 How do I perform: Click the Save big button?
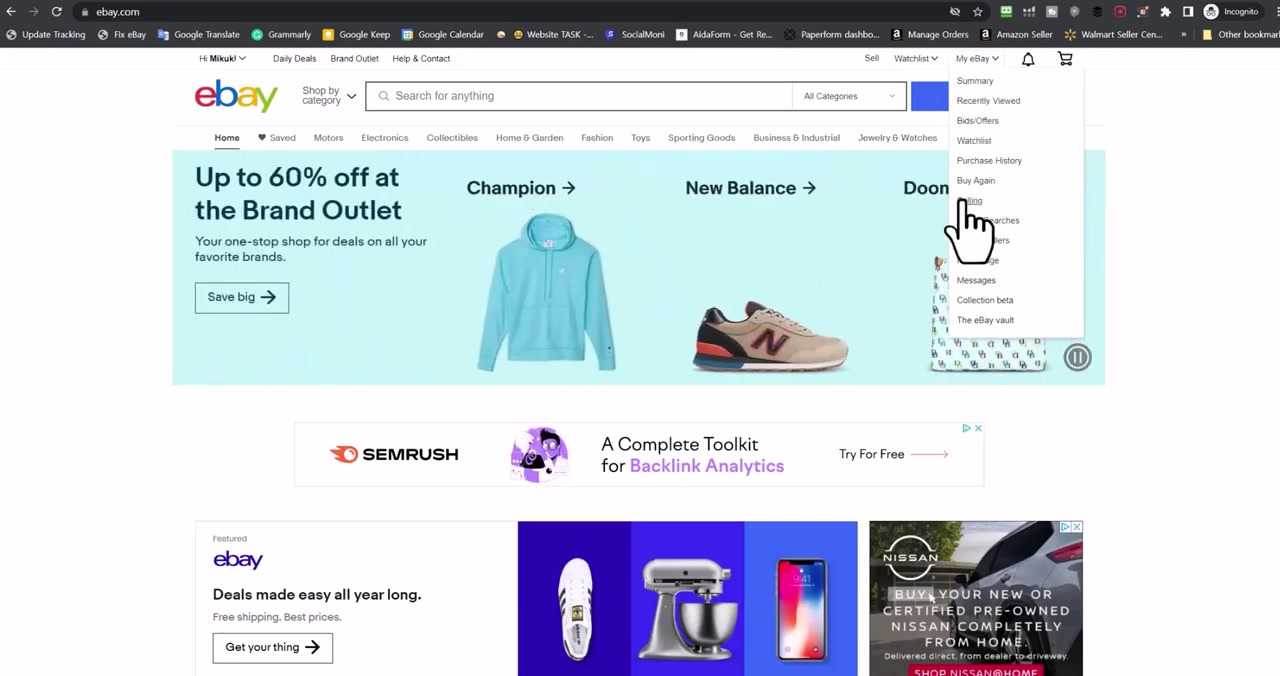pos(242,297)
